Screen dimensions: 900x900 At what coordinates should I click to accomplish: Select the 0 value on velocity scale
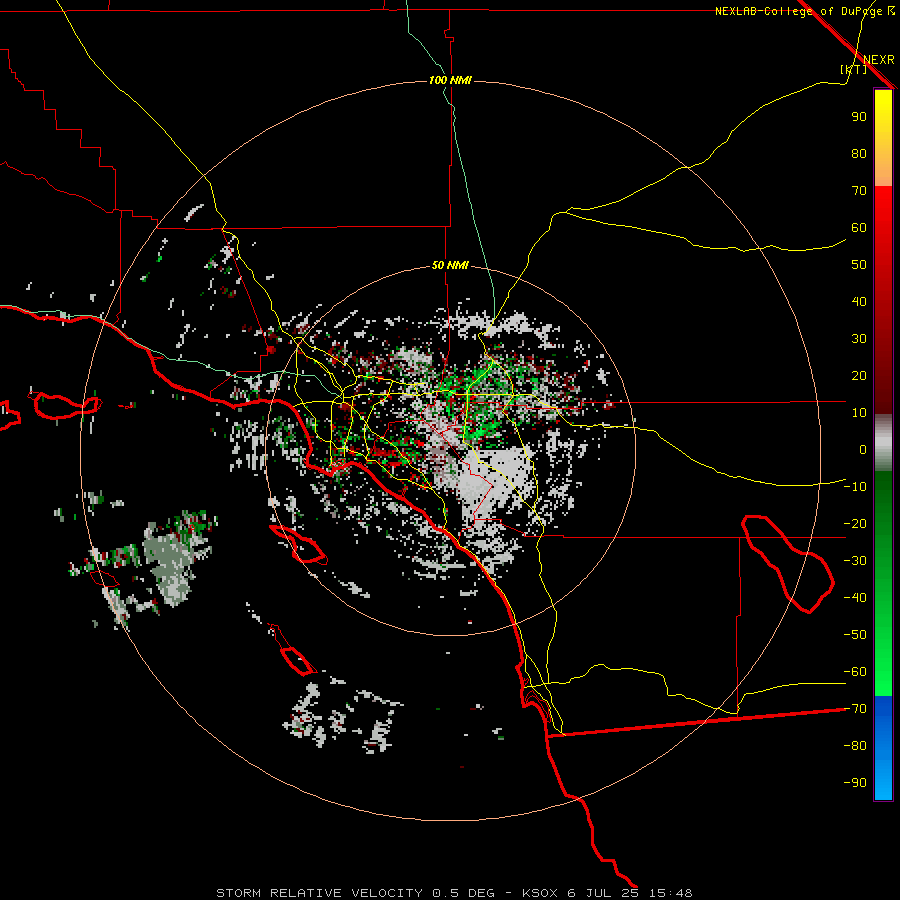tap(863, 449)
